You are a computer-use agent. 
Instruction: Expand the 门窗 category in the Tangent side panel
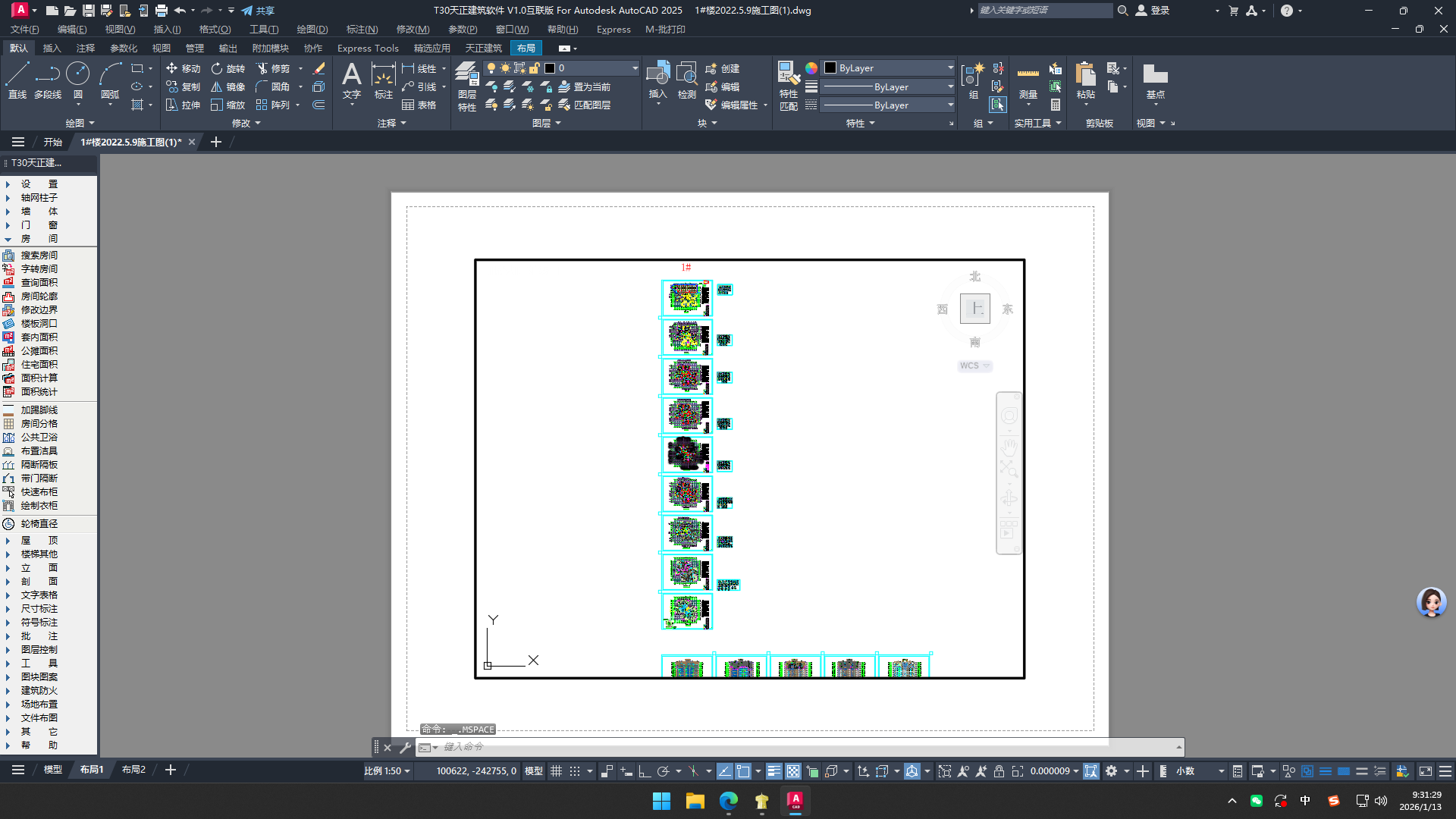pyautogui.click(x=38, y=225)
